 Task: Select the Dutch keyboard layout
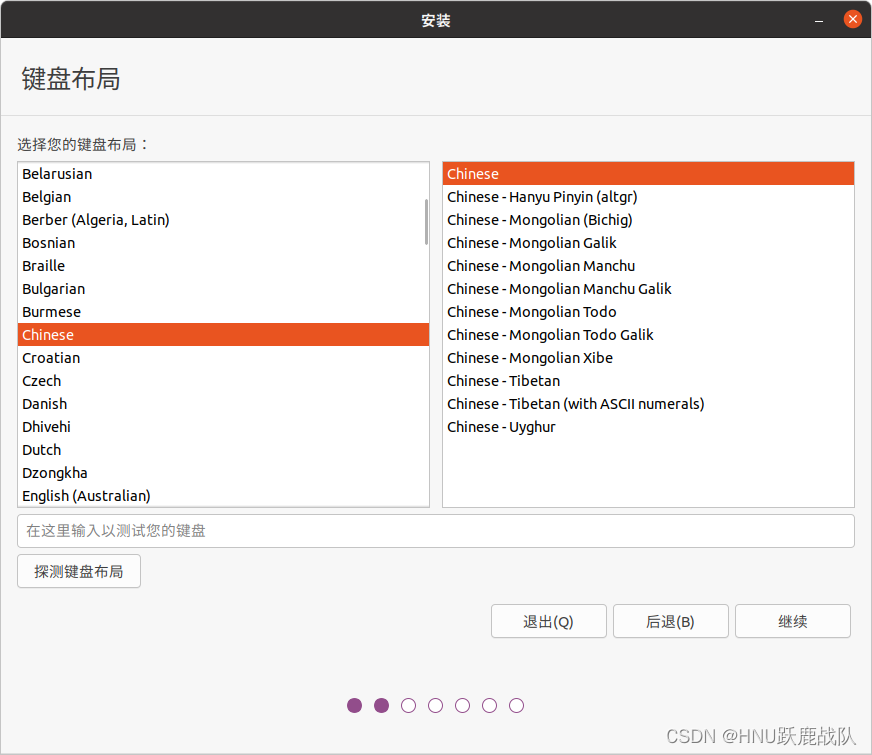coord(41,449)
